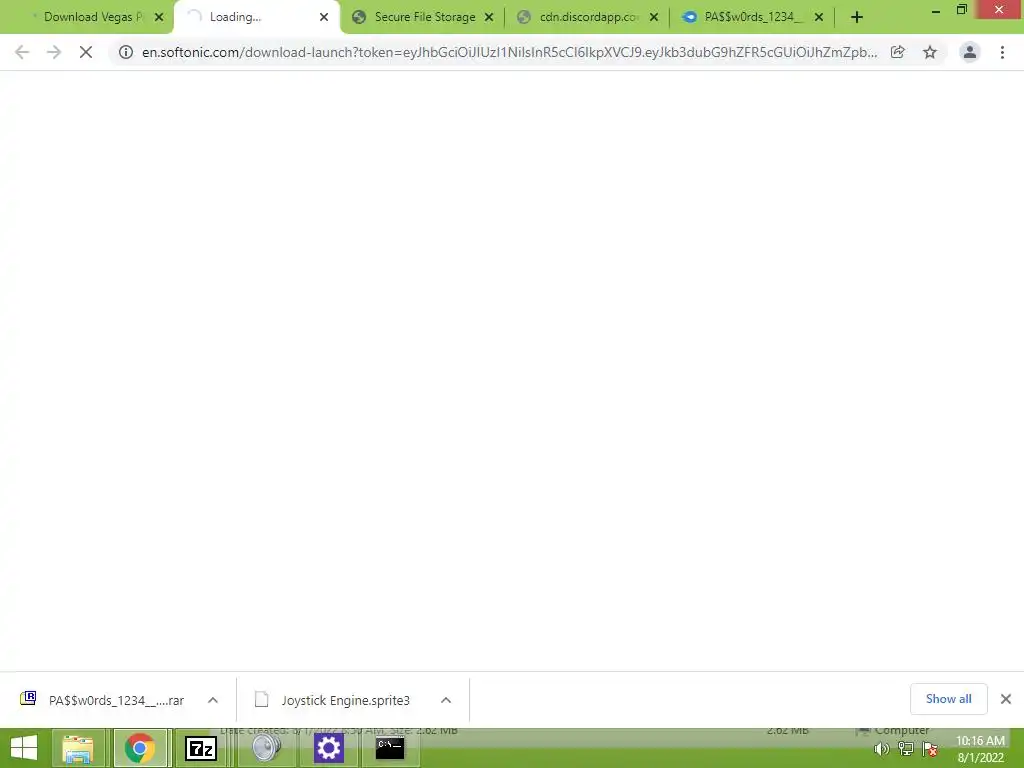Image resolution: width=1024 pixels, height=768 pixels.
Task: Open network status in system tray
Action: [x=906, y=750]
